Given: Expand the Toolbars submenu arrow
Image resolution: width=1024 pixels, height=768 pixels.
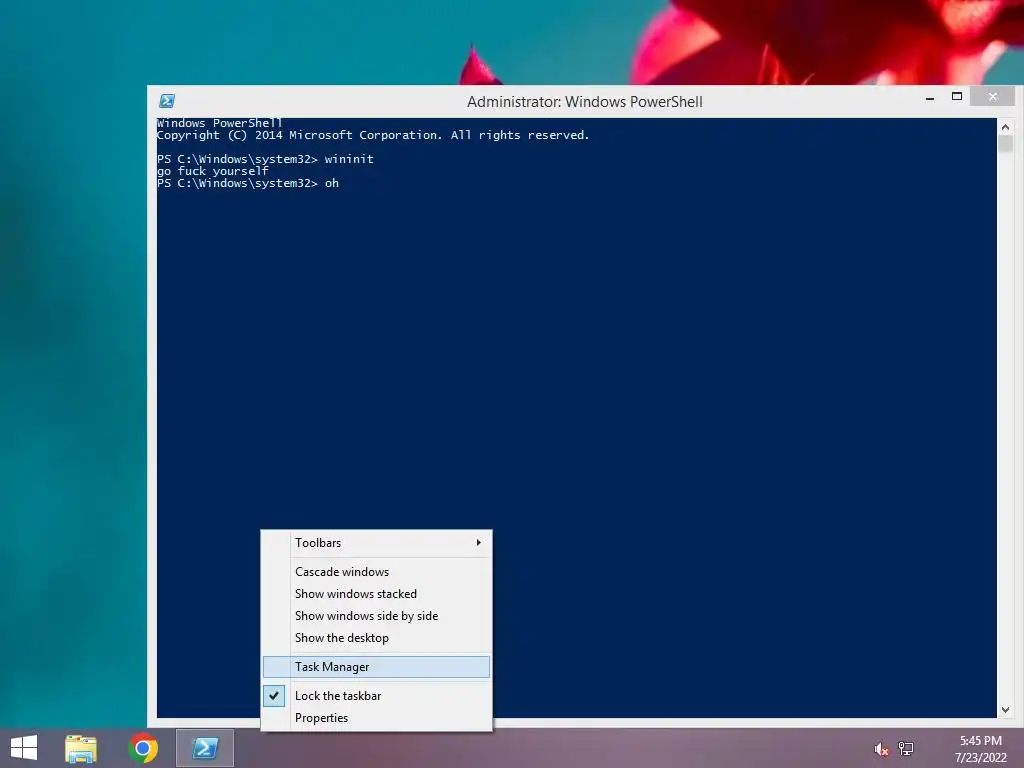Looking at the screenshot, I should 479,543.
